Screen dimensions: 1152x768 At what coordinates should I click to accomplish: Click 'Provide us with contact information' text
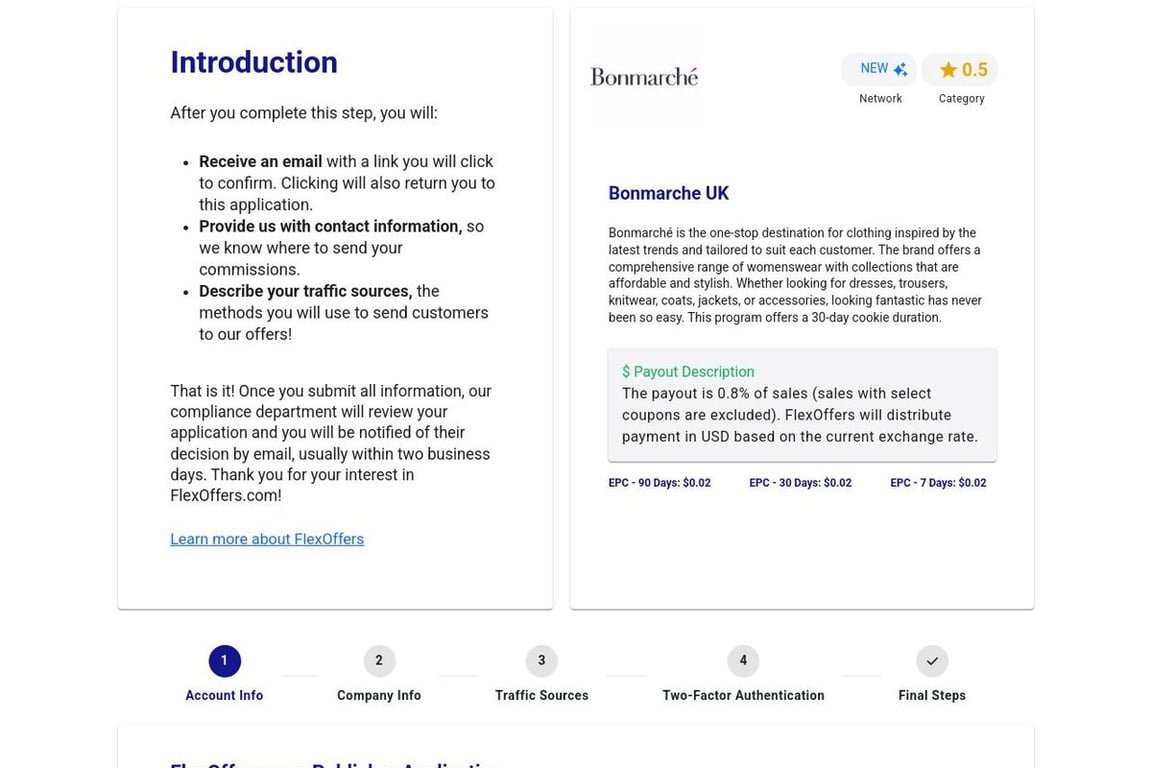pyautogui.click(x=331, y=226)
